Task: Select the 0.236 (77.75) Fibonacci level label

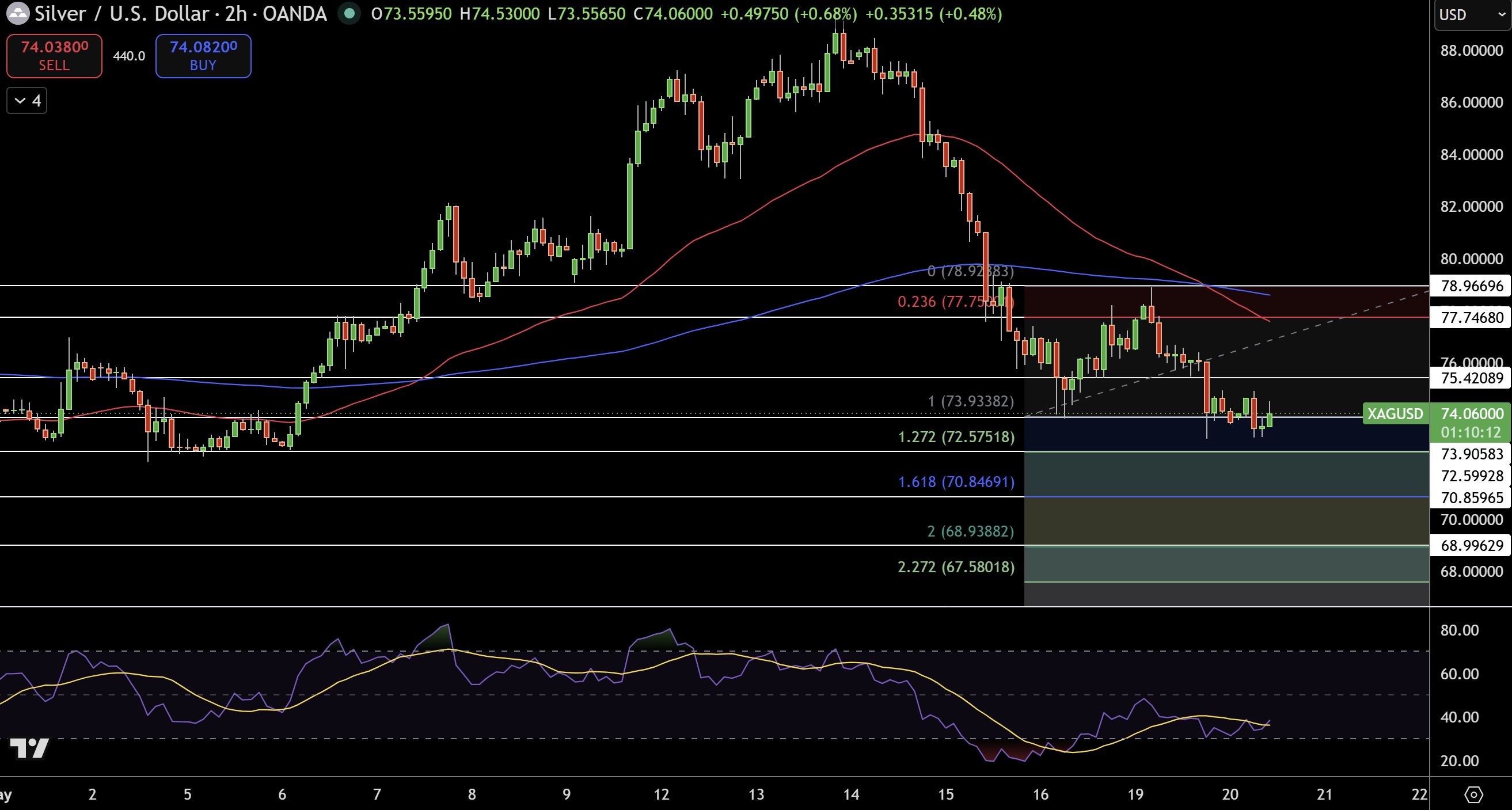Action: pyautogui.click(x=956, y=302)
